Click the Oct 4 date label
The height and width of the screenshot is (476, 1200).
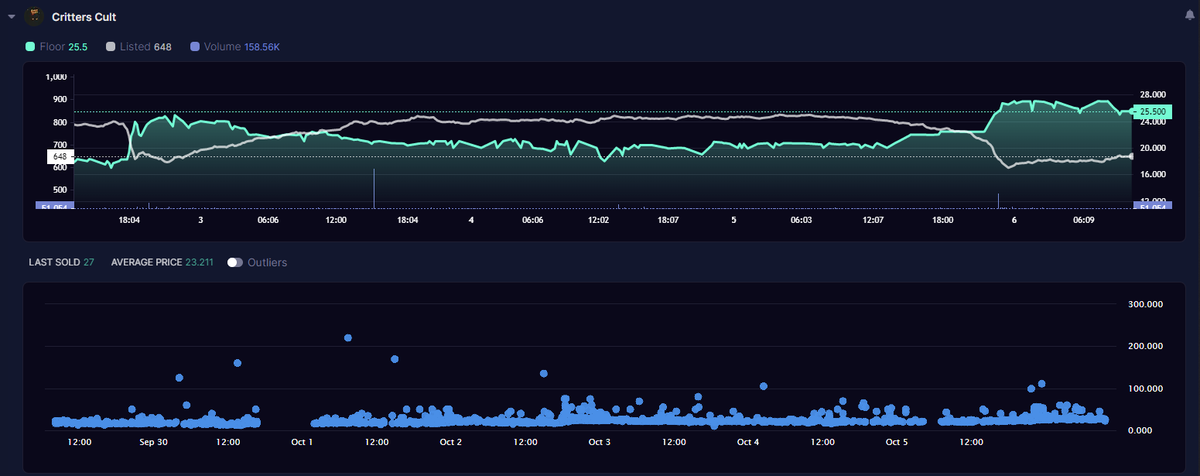click(x=748, y=441)
